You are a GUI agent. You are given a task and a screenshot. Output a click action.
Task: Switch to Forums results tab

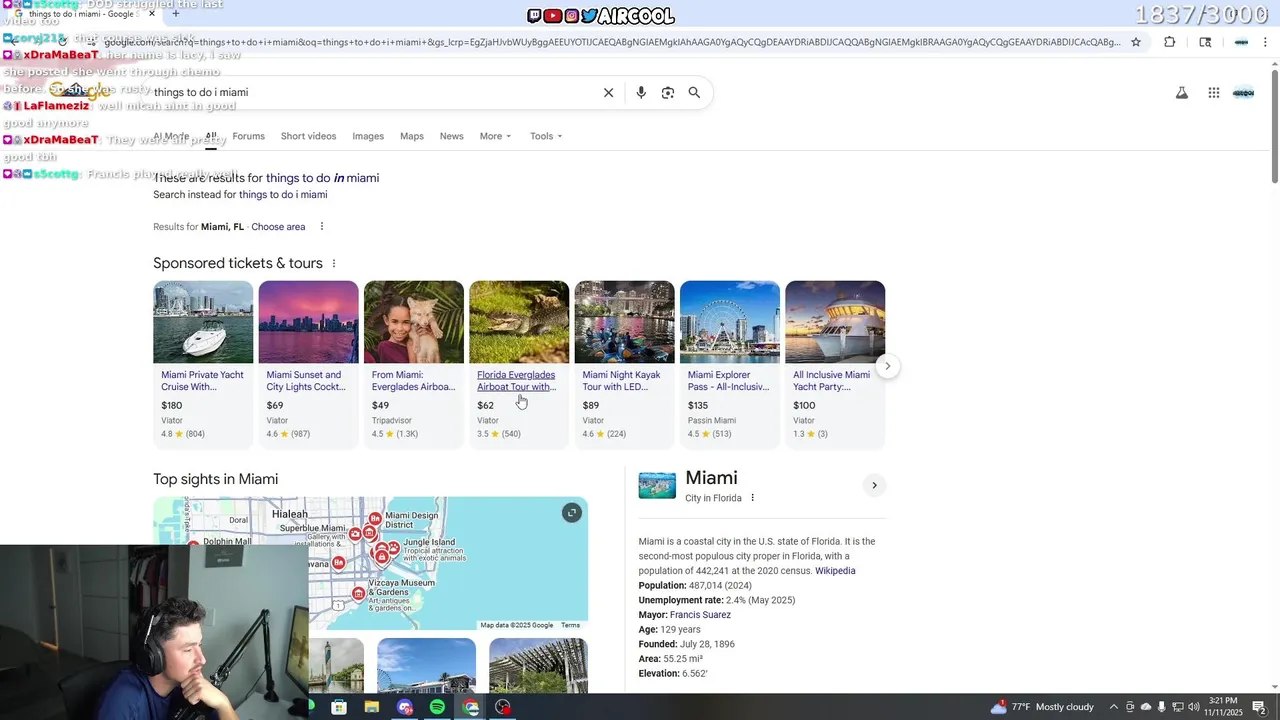pos(248,136)
